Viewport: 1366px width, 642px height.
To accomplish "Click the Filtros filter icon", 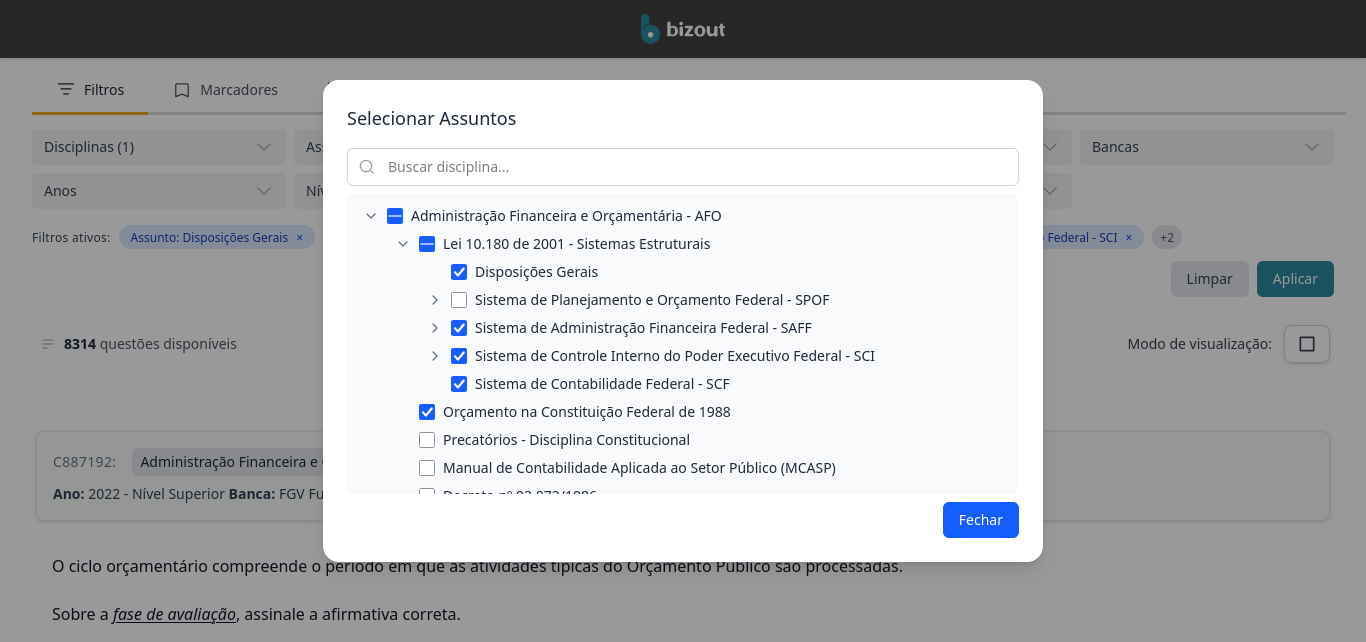I will [66, 90].
